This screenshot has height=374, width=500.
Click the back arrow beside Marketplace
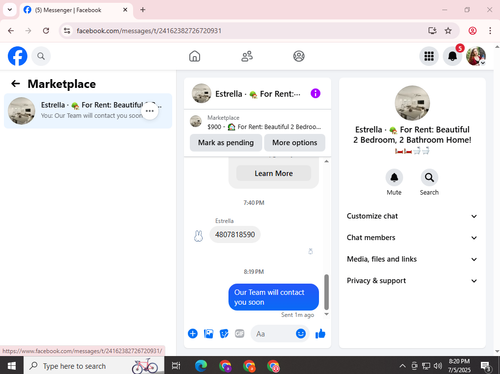(15, 84)
